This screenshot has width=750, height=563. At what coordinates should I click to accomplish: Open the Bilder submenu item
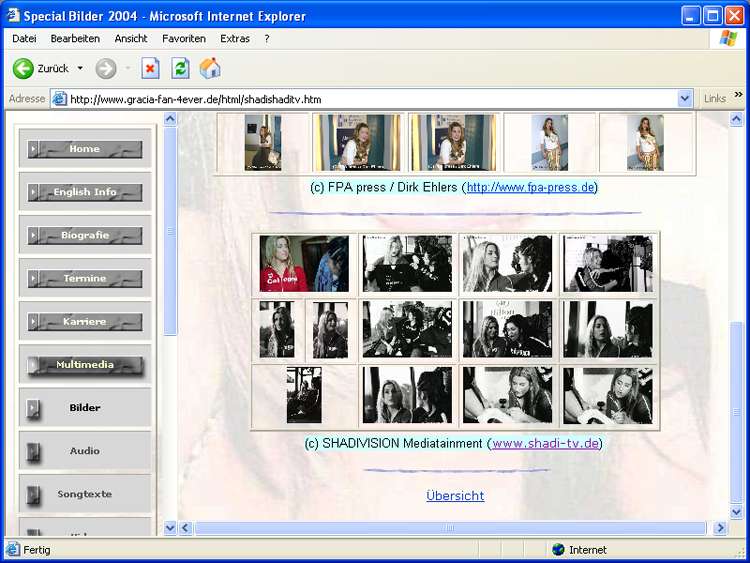(x=85, y=408)
